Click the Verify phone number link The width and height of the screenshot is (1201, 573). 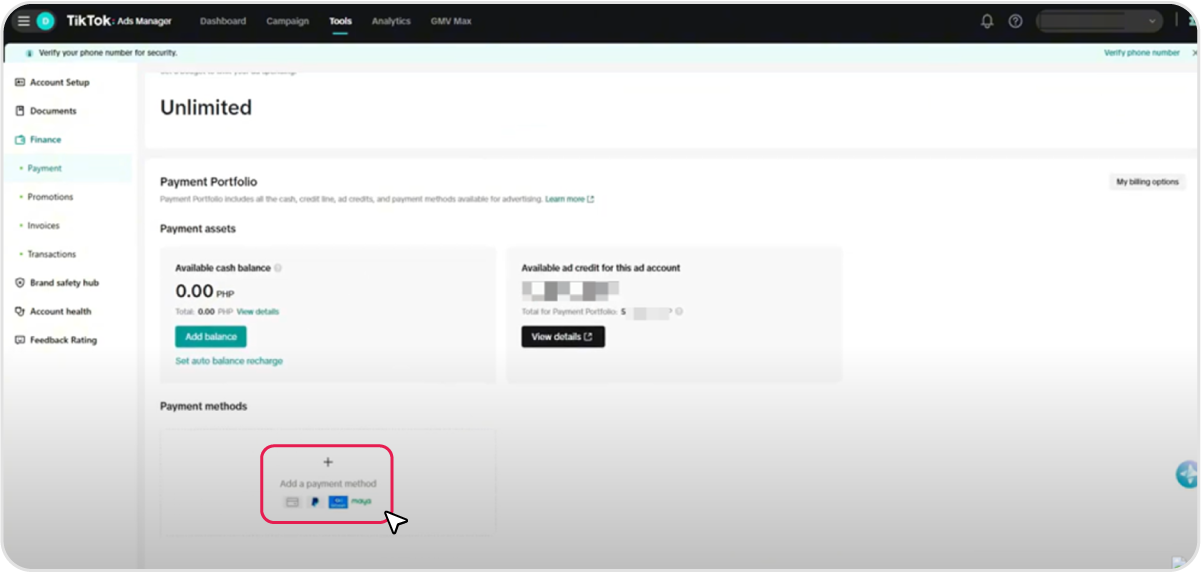point(1141,53)
